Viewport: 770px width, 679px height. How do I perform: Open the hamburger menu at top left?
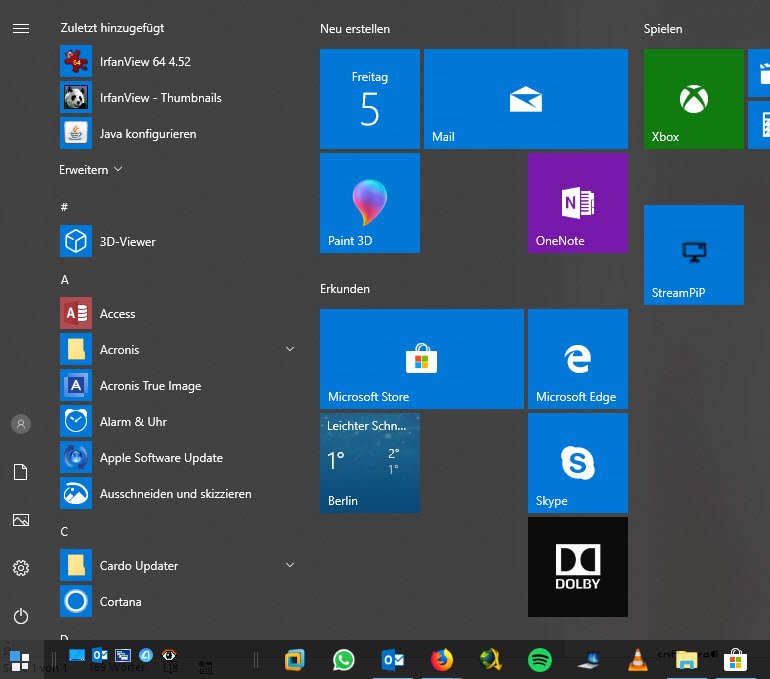click(20, 29)
